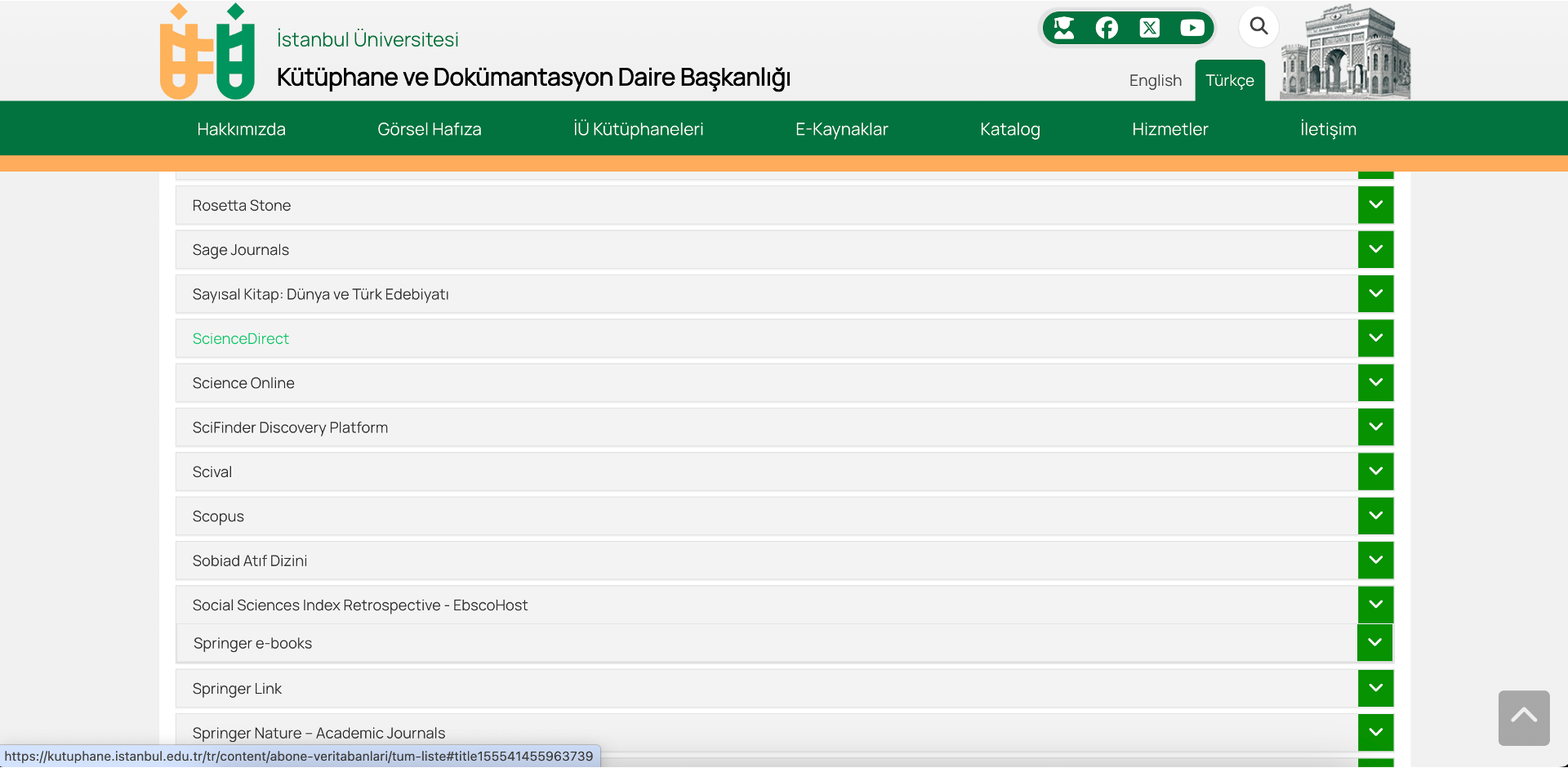The height and width of the screenshot is (768, 1568).
Task: Expand the Springer e-books chevron
Action: (x=1374, y=643)
